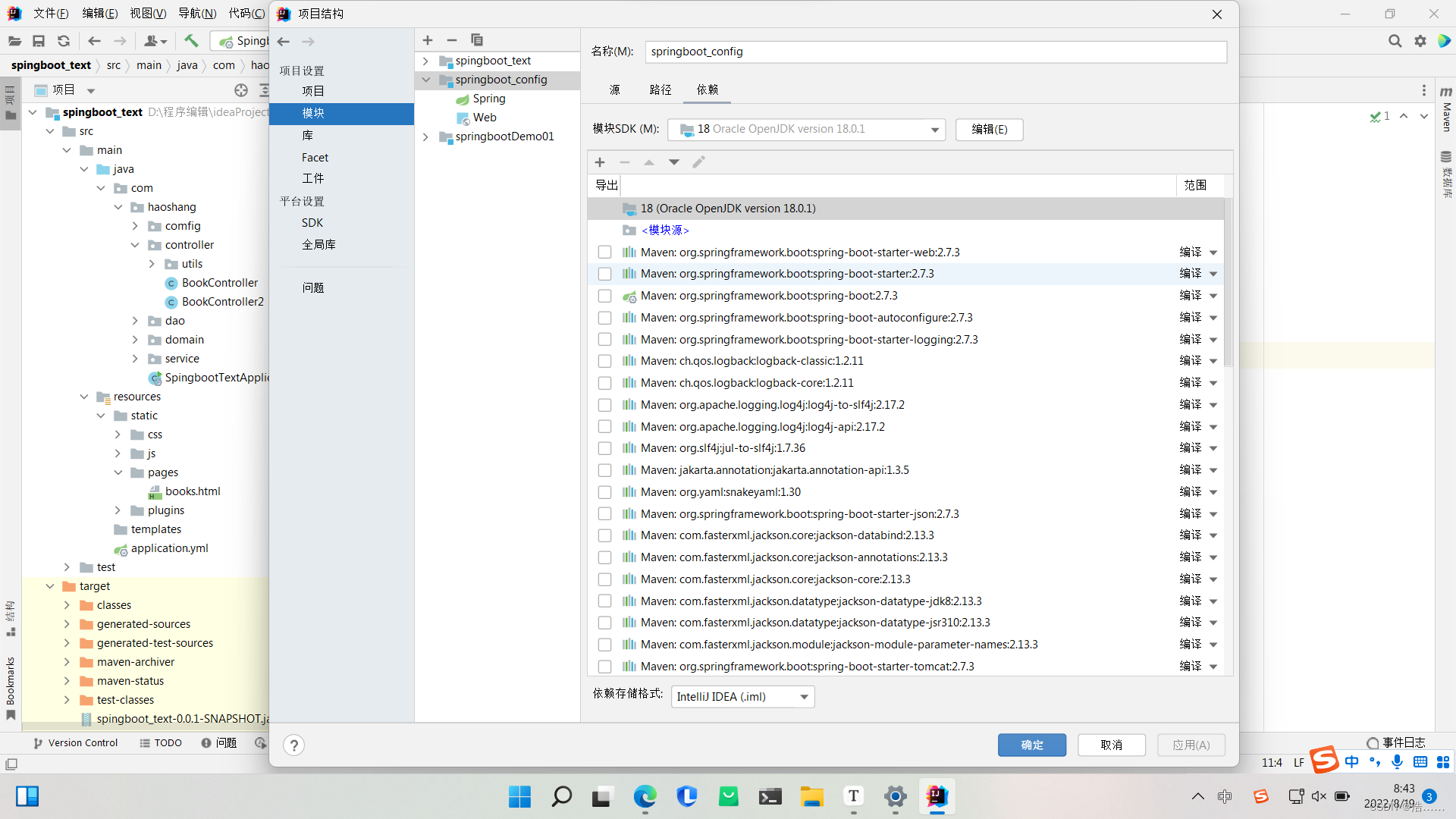
Task: Add a new module with the plus icon
Action: [428, 40]
